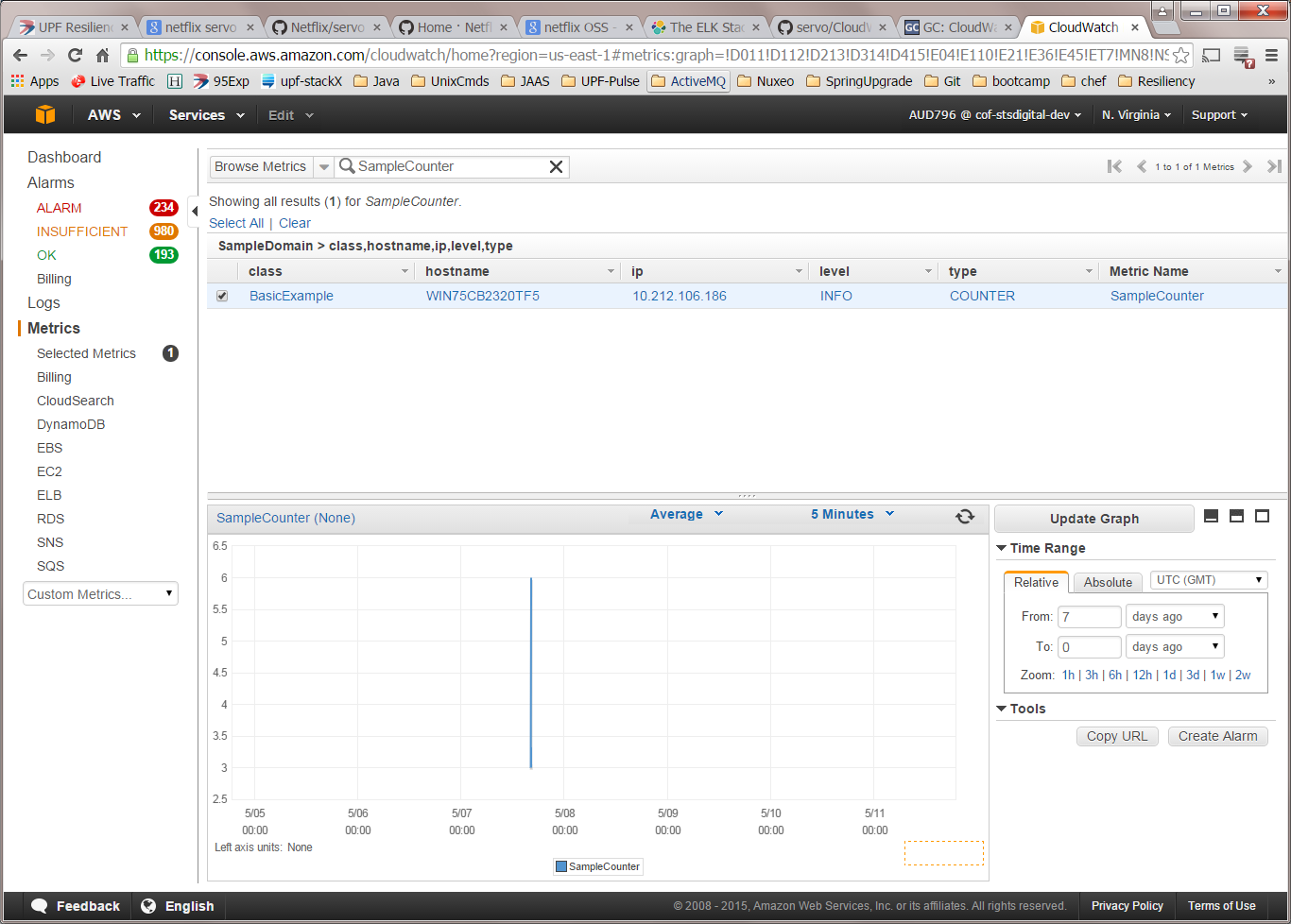Bookmark this page with the star icon
This screenshot has width=1291, height=924.
[x=1181, y=55]
